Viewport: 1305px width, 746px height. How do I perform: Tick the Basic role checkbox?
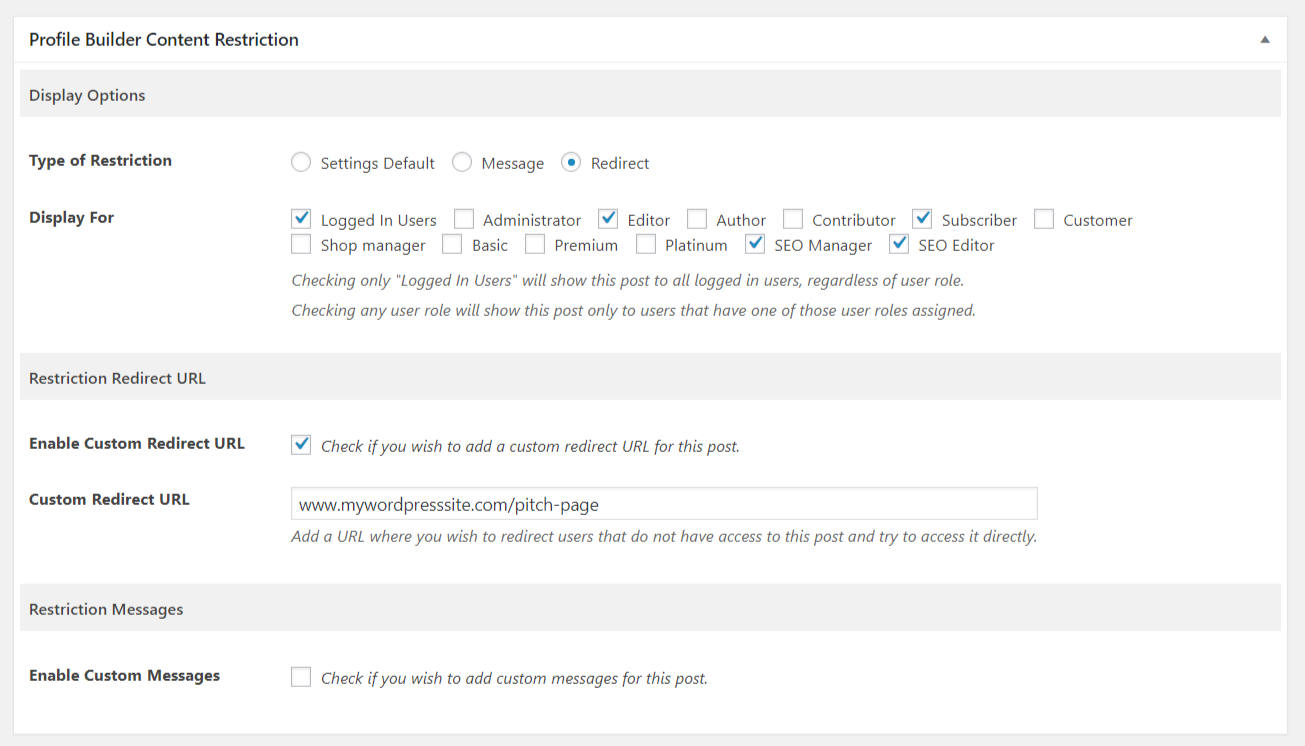point(452,243)
